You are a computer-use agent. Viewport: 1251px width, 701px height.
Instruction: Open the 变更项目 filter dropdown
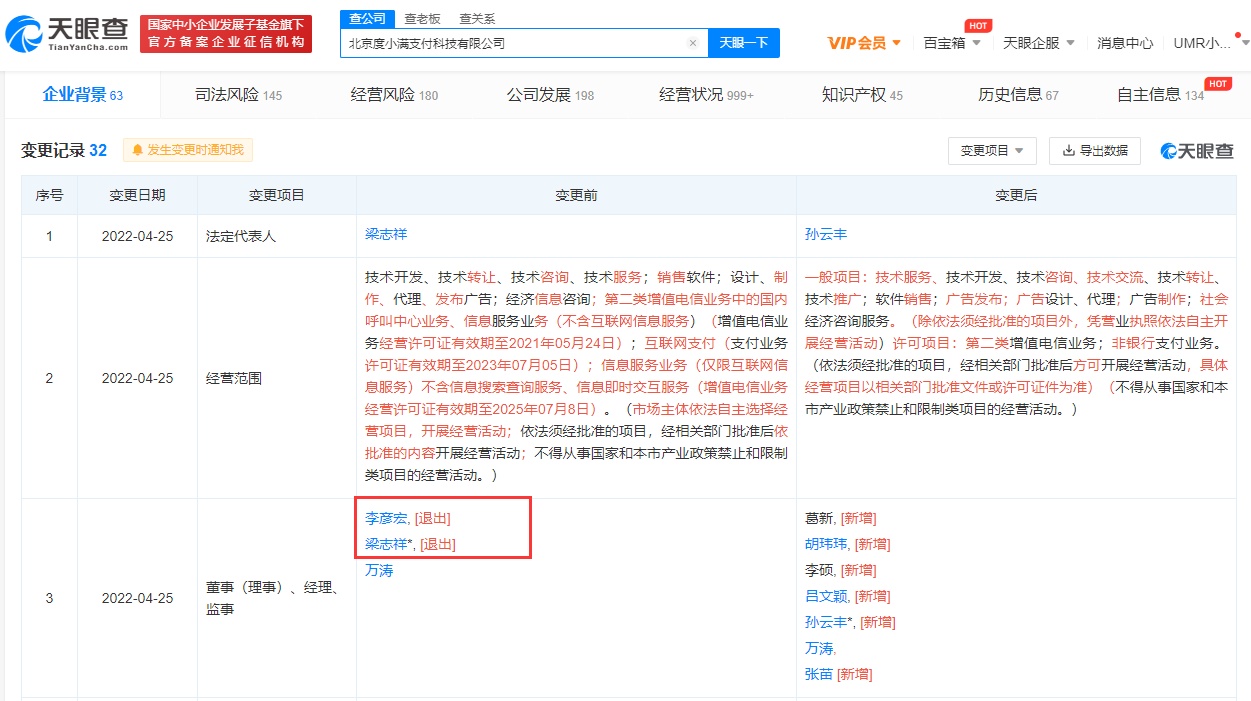tap(992, 150)
